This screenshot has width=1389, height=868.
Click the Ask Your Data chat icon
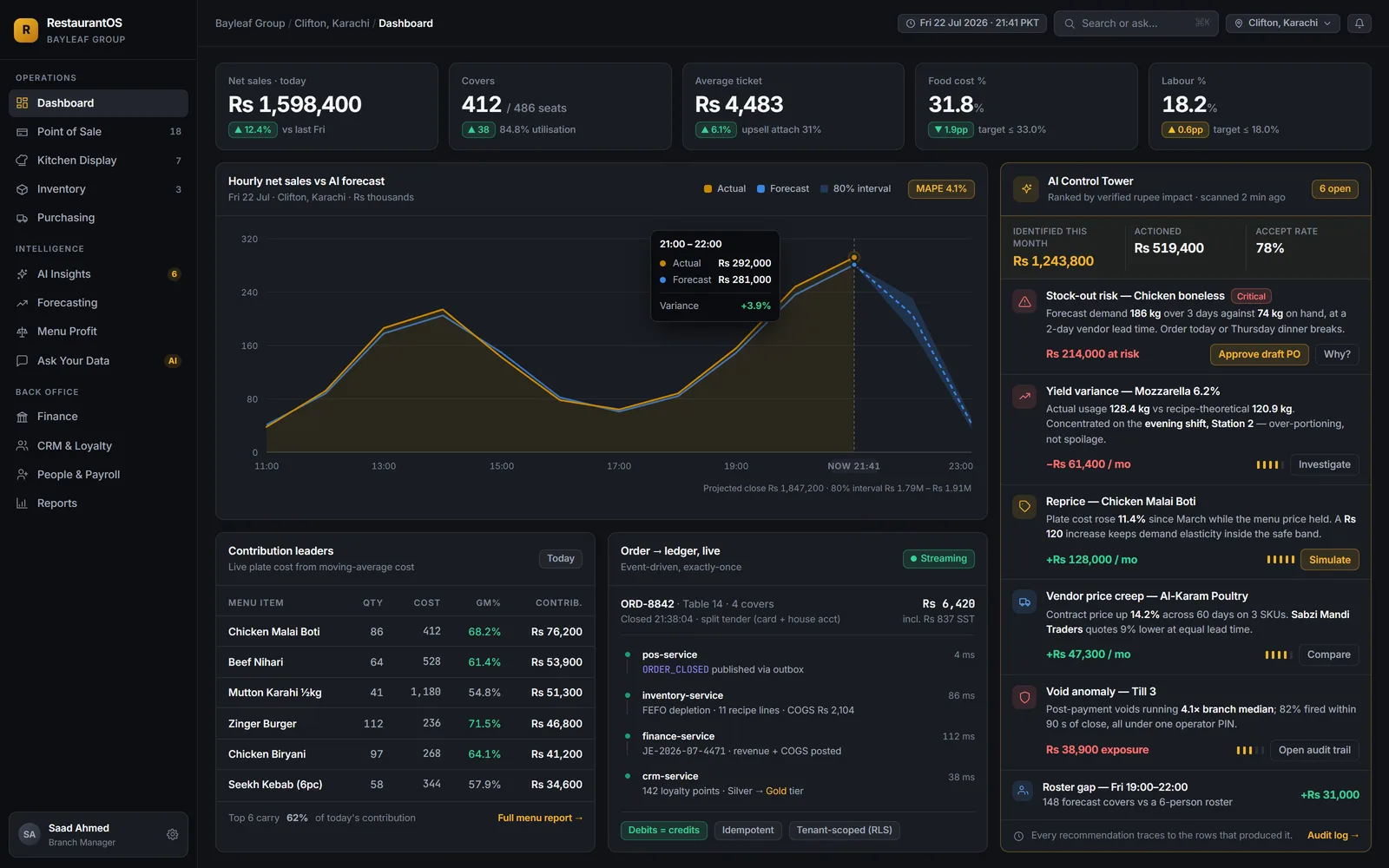coord(23,361)
